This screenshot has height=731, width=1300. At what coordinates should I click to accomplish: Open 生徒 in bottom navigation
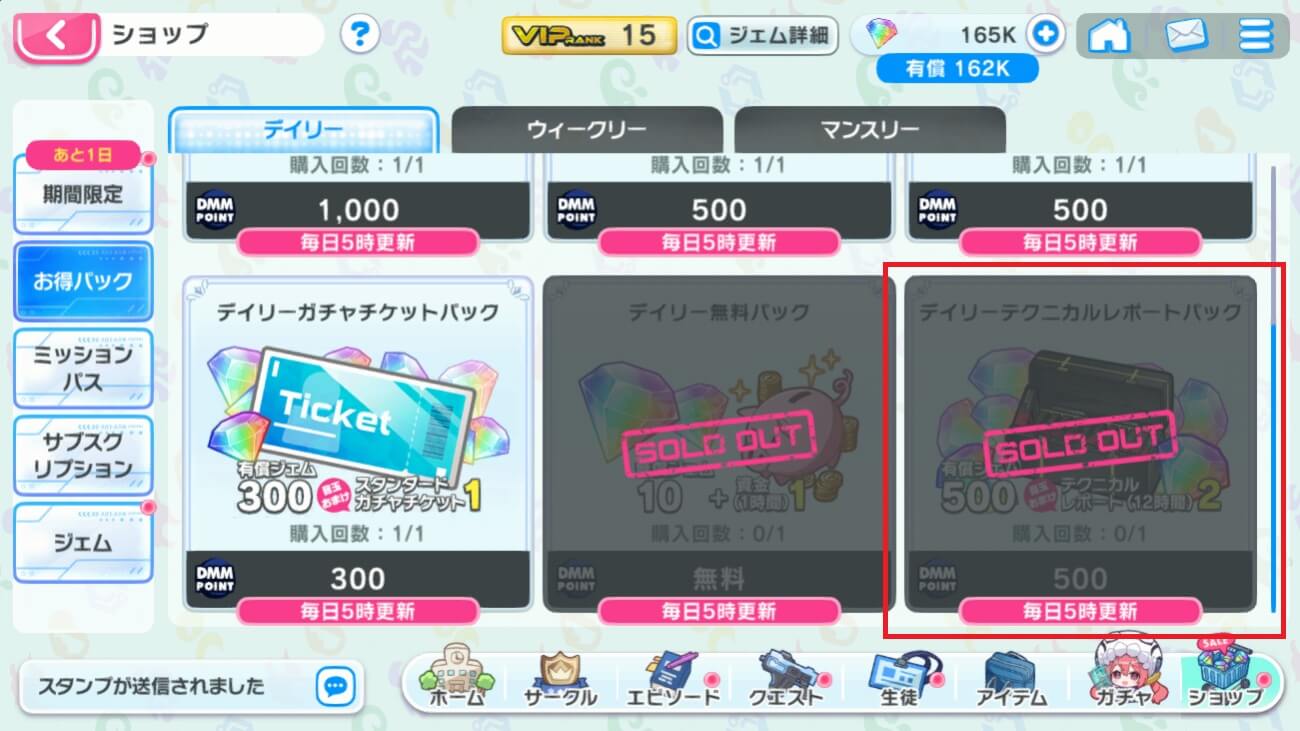point(898,679)
